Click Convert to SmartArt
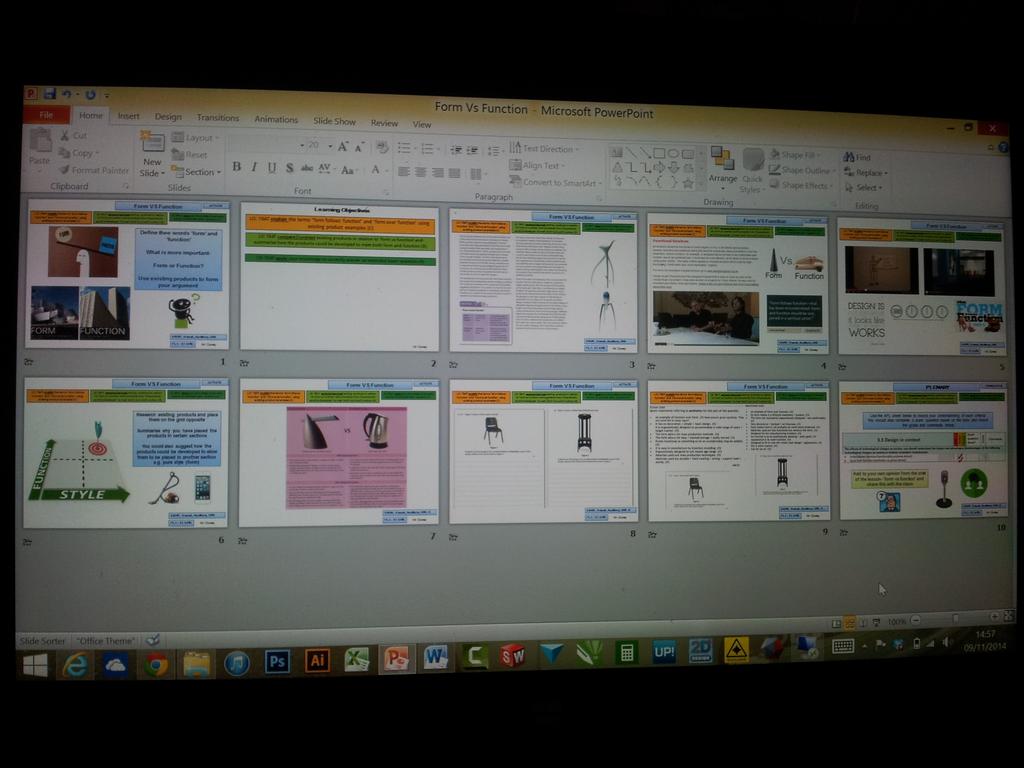This screenshot has width=1024, height=768. click(555, 183)
